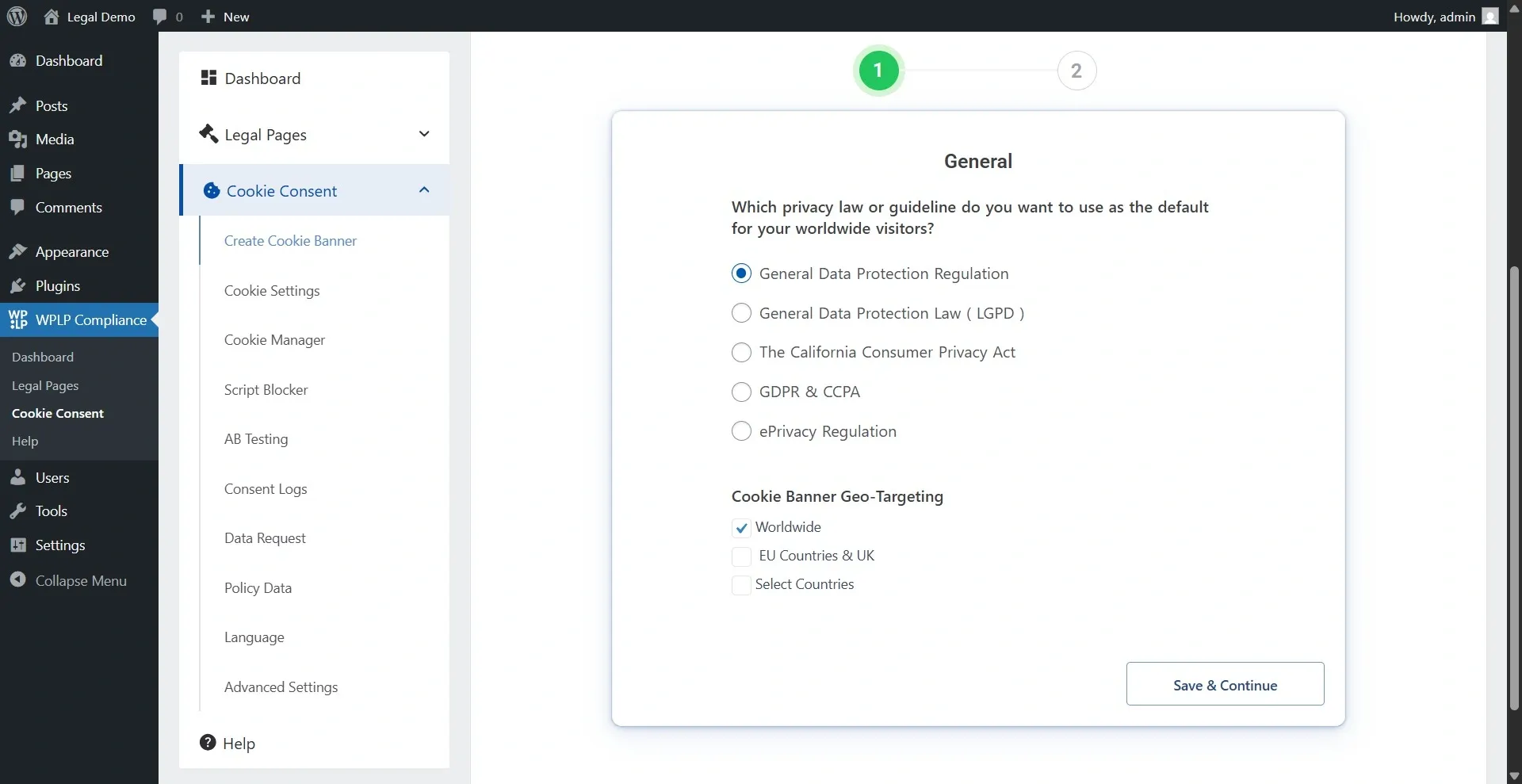Viewport: 1522px width, 784px height.
Task: Click the scrollbar up arrow
Action: (x=1514, y=8)
